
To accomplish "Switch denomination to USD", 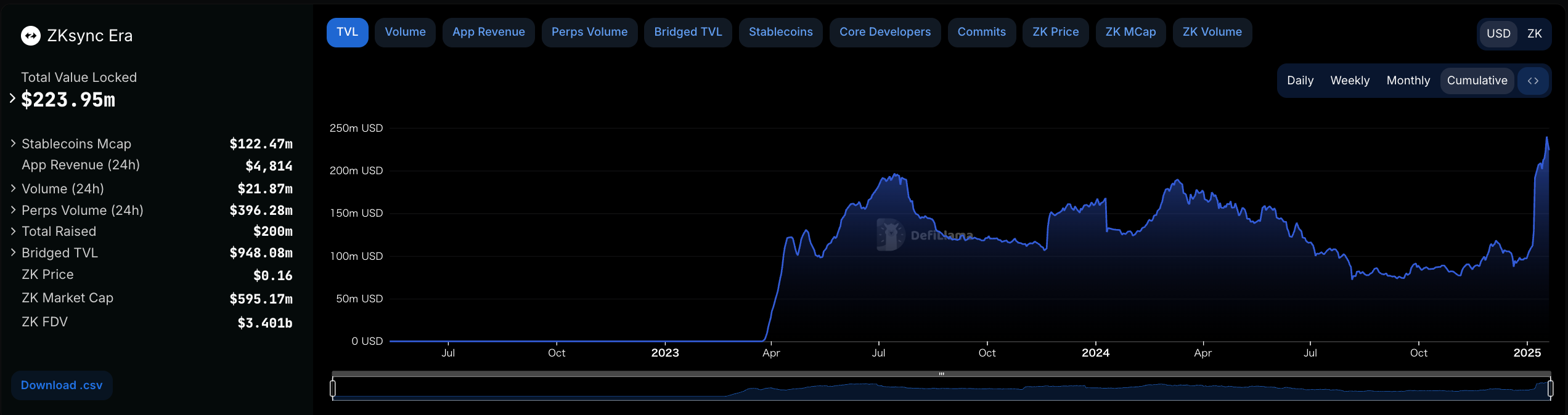I will coord(1498,34).
